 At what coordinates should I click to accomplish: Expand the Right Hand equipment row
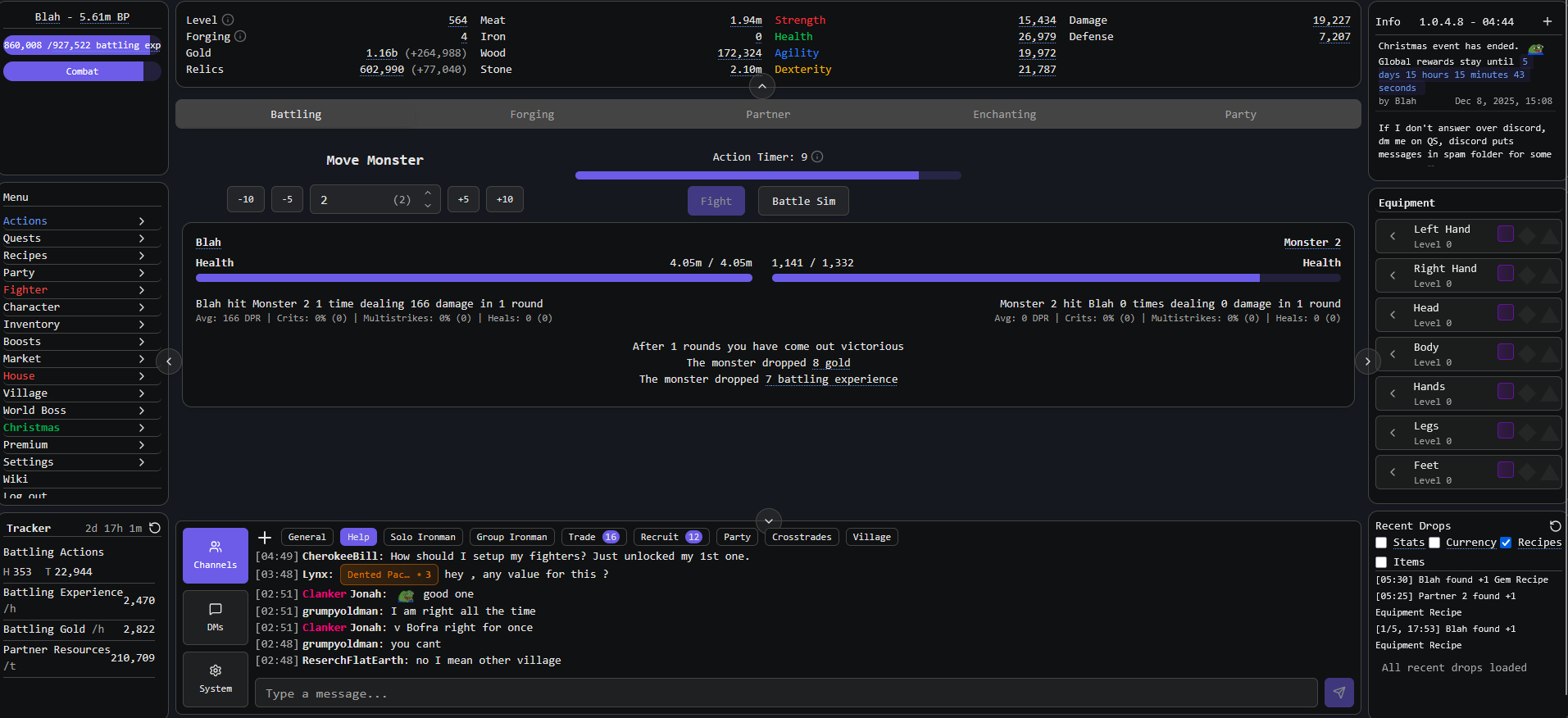click(1393, 275)
